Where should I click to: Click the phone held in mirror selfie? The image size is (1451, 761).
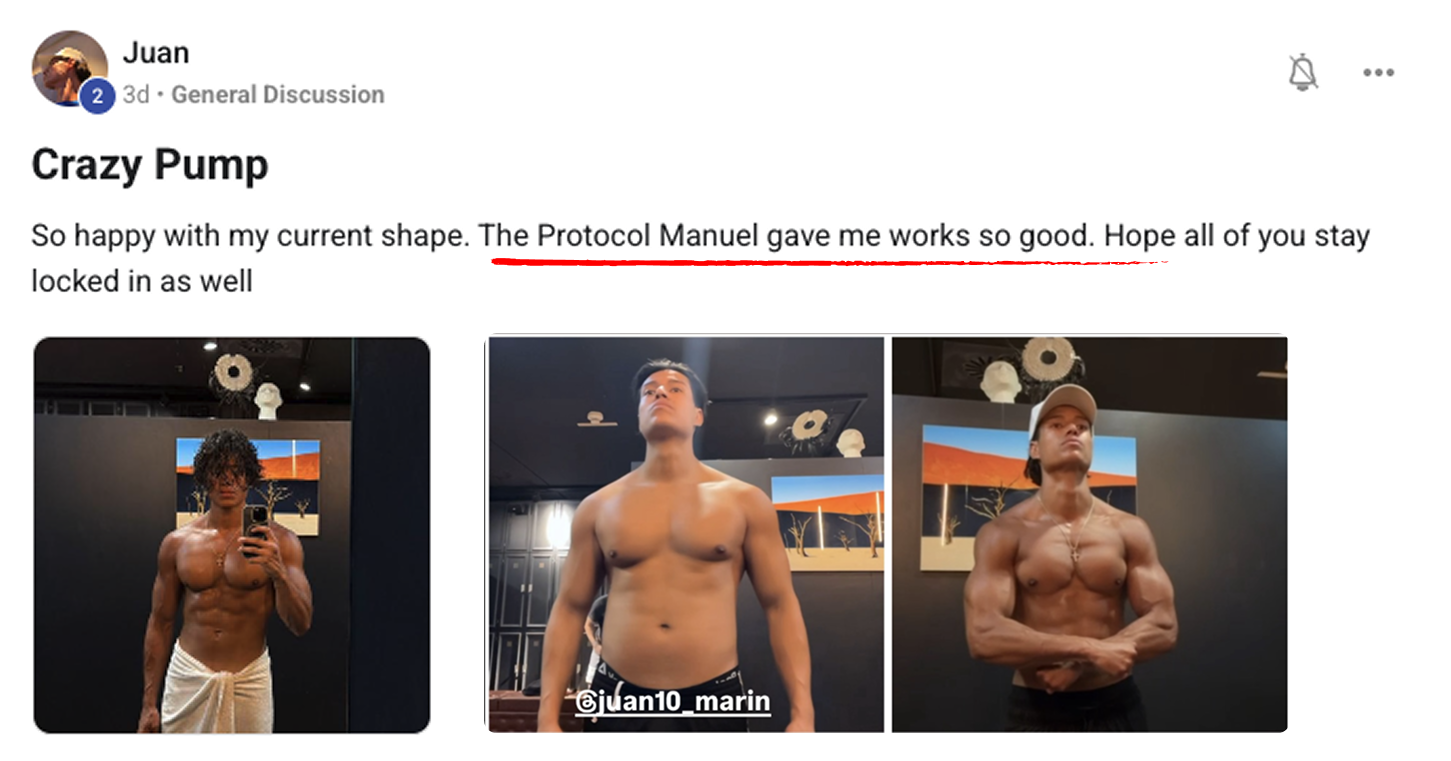pos(256,528)
